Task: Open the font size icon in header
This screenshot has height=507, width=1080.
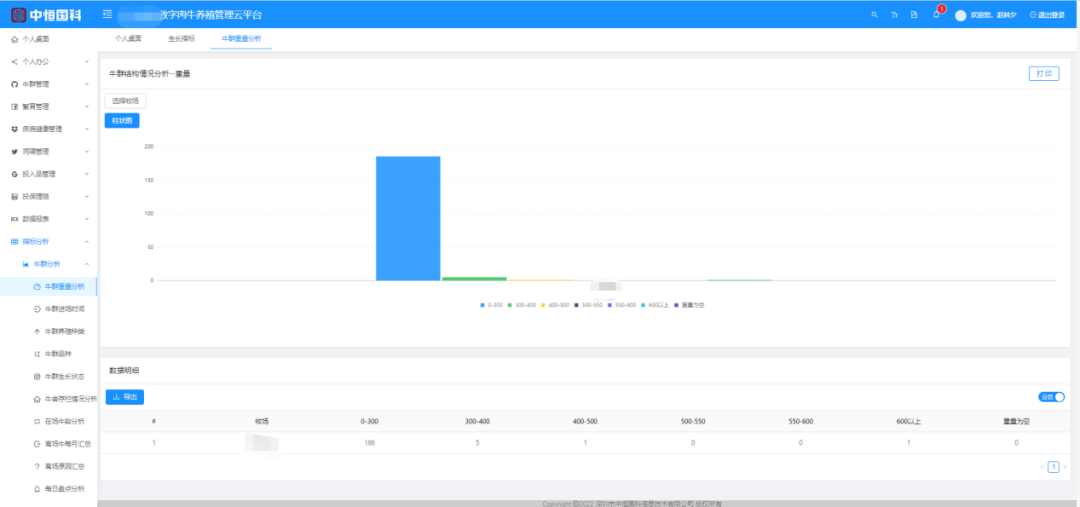Action: (x=894, y=15)
